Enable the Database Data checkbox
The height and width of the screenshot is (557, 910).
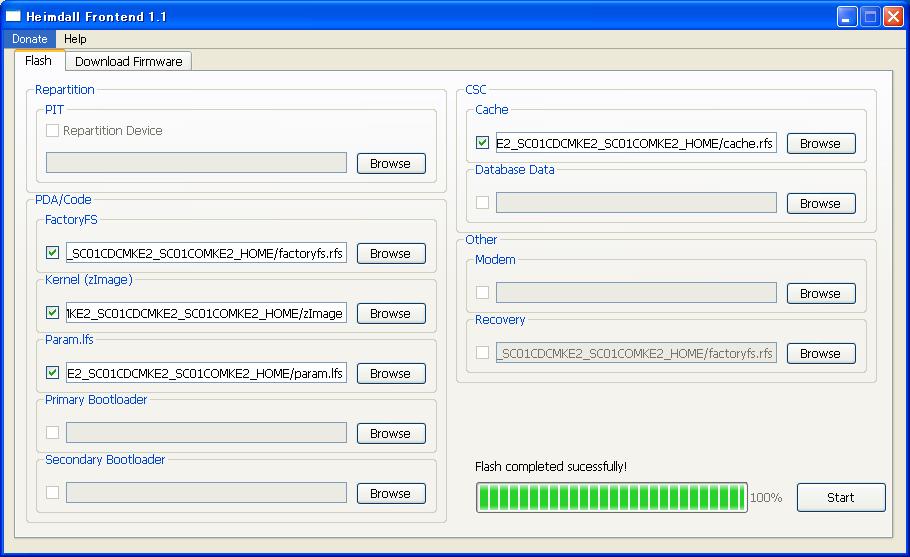pyautogui.click(x=482, y=202)
